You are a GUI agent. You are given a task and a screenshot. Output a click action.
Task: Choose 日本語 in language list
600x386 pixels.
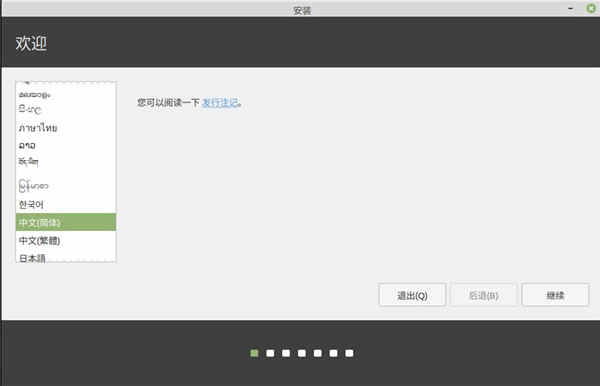pyautogui.click(x=65, y=257)
